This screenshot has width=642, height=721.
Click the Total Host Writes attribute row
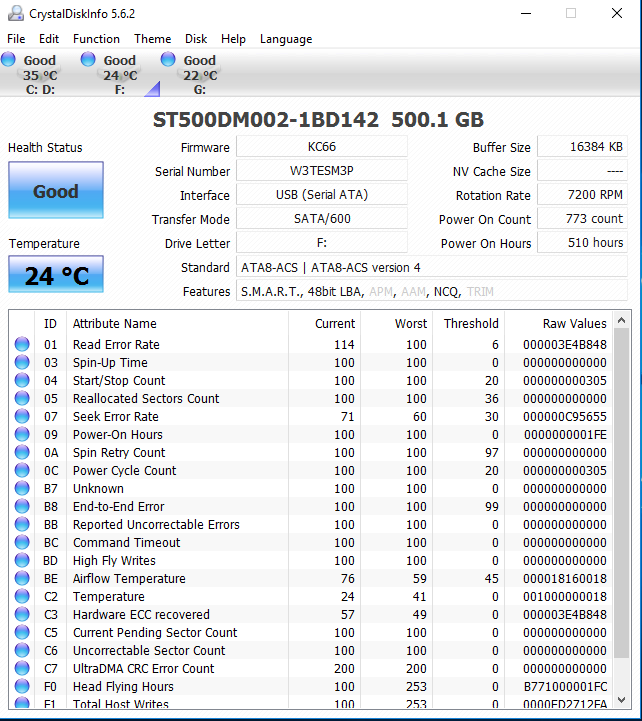click(x=310, y=703)
